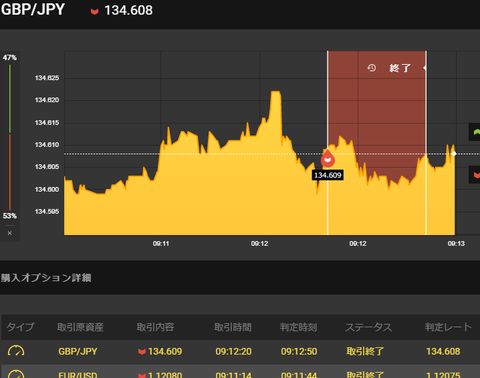Click EUR/USD asset name in the table row

[x=78, y=375]
